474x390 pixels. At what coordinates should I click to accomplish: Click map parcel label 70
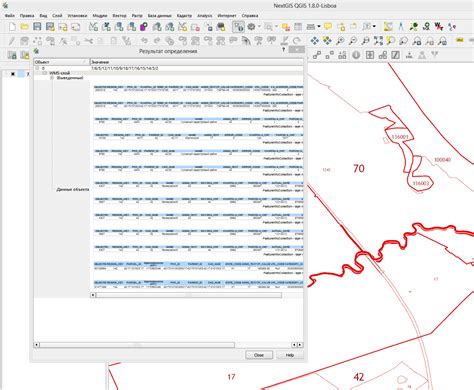(359, 168)
